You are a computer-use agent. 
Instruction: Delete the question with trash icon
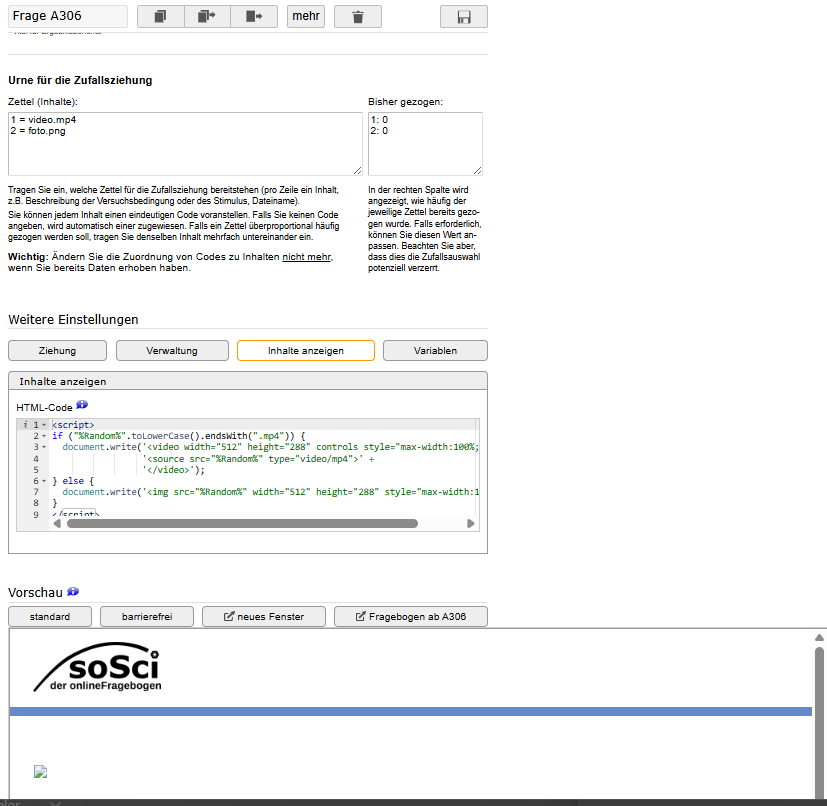click(358, 17)
